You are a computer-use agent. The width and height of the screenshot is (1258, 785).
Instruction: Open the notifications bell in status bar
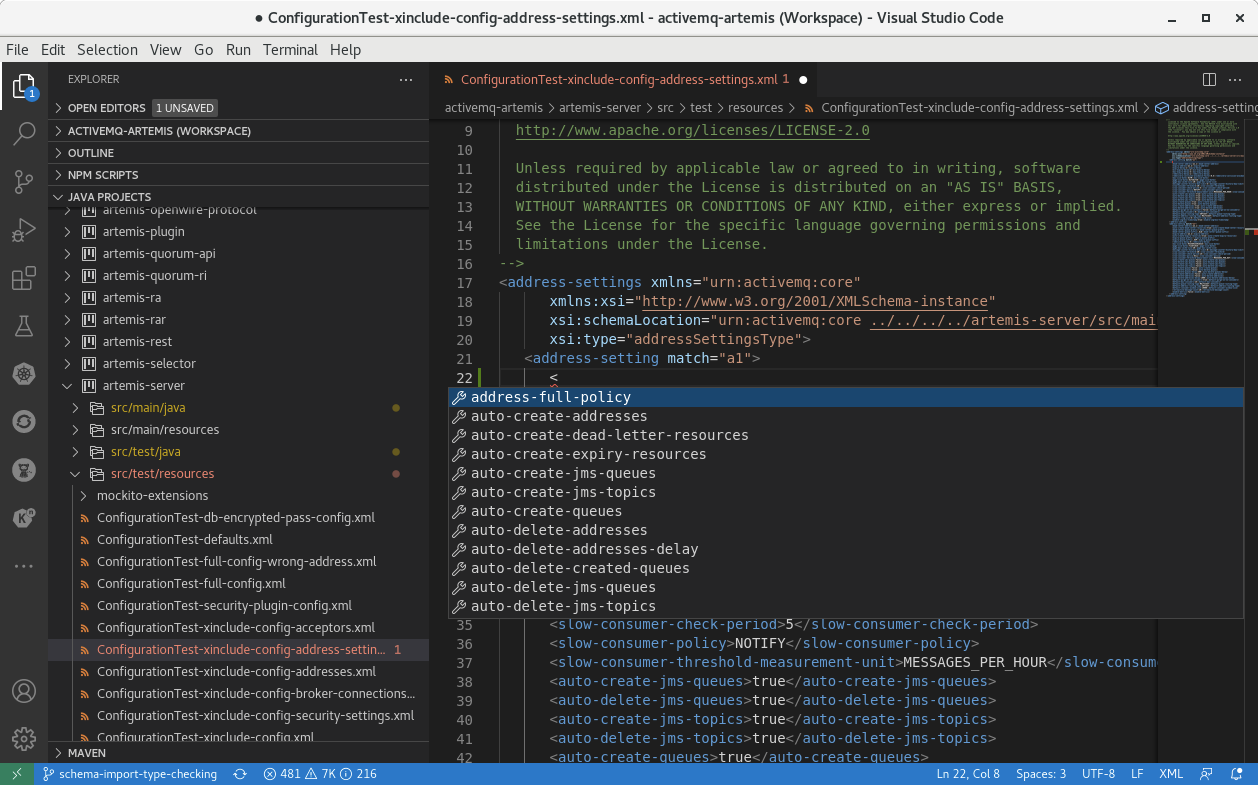(1237, 774)
